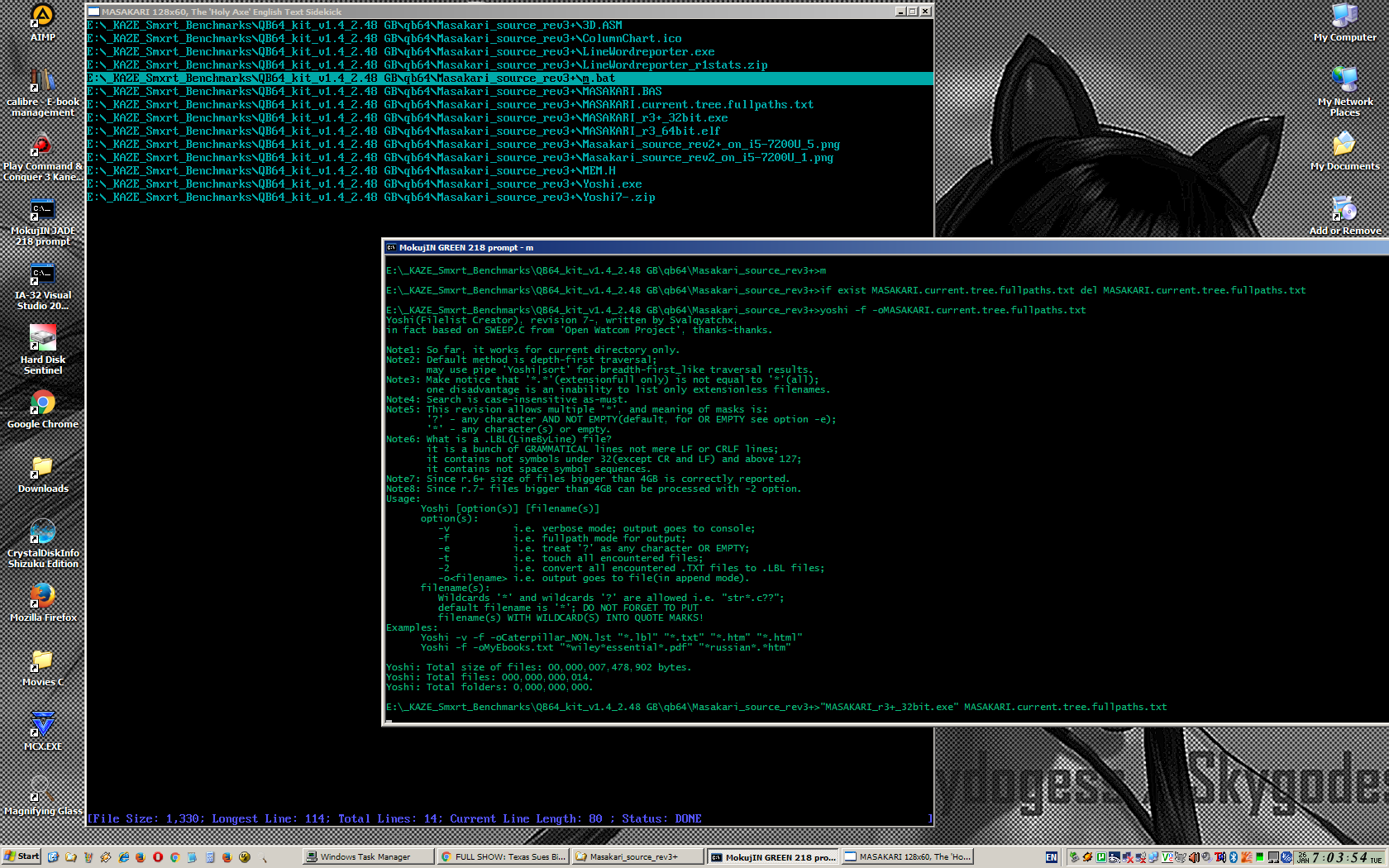Image resolution: width=1389 pixels, height=868 pixels.
Task: Launch MCX.EXE desktop shortcut
Action: pyautogui.click(x=42, y=732)
